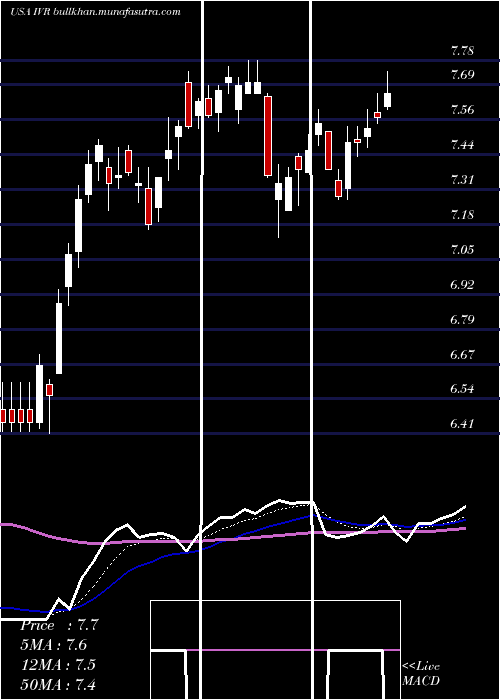Click the '12MA : 7.5' readout
Screen dimensions: 500x700
point(58,664)
